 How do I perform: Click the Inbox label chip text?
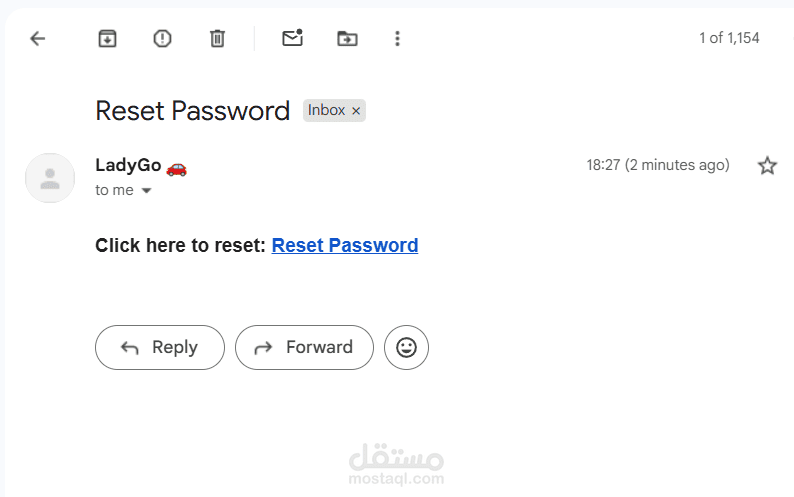326,110
